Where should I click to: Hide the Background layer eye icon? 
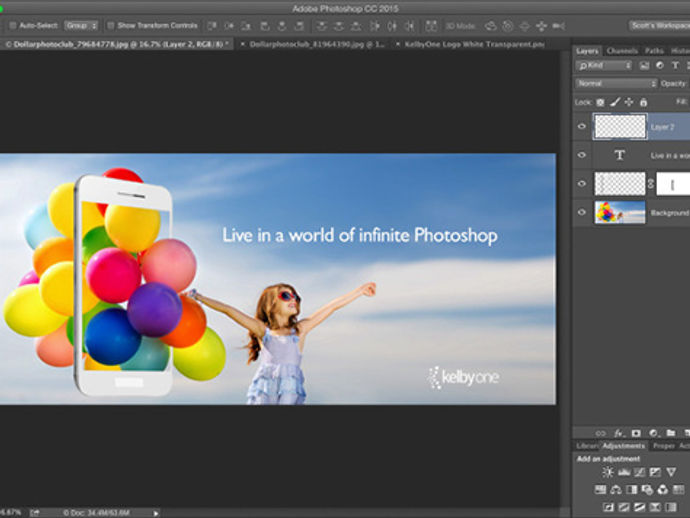click(582, 212)
